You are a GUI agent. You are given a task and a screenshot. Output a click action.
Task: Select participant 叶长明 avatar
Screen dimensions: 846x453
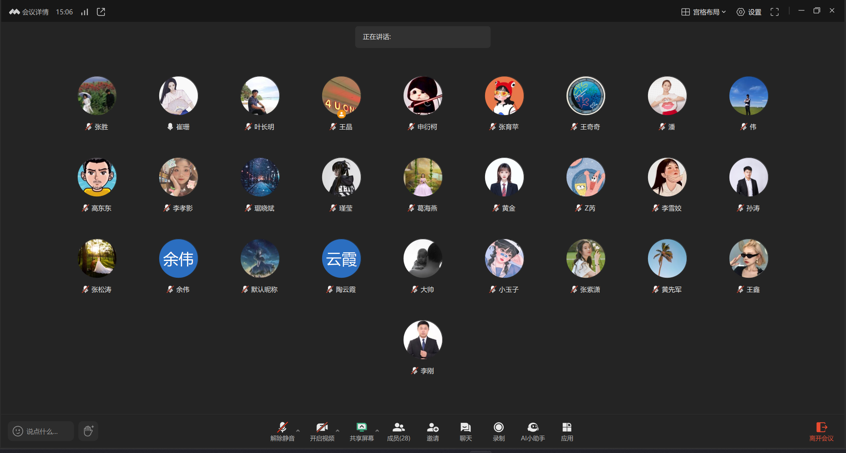(260, 95)
